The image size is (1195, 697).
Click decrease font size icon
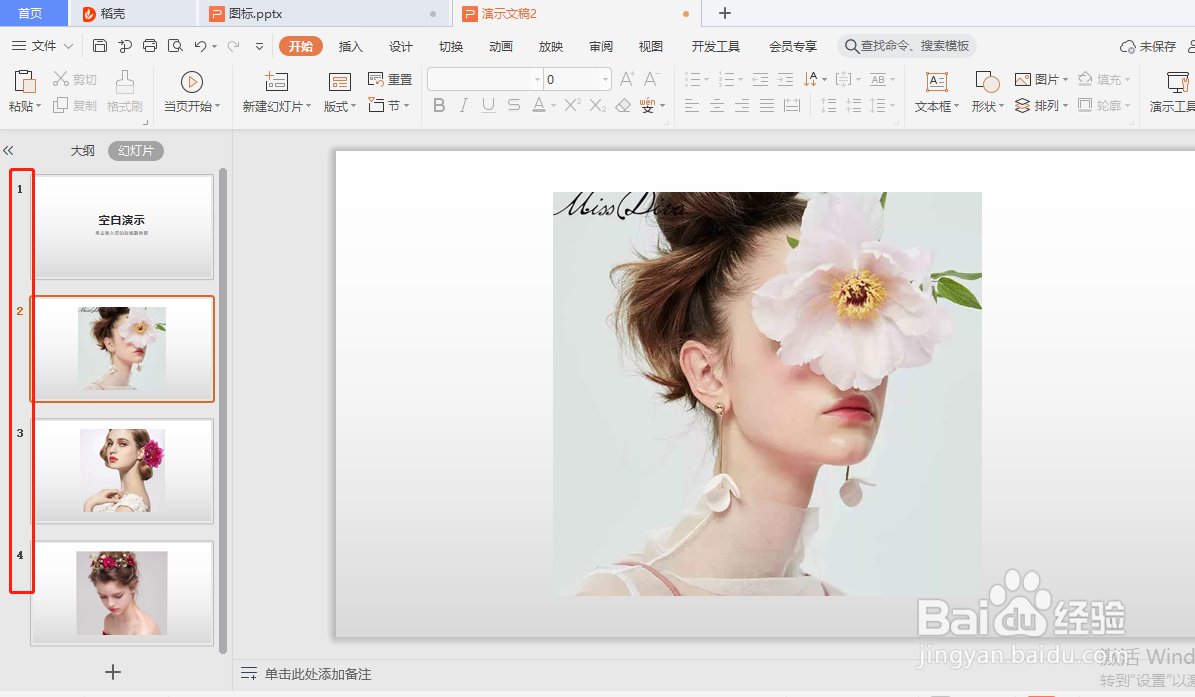(651, 79)
